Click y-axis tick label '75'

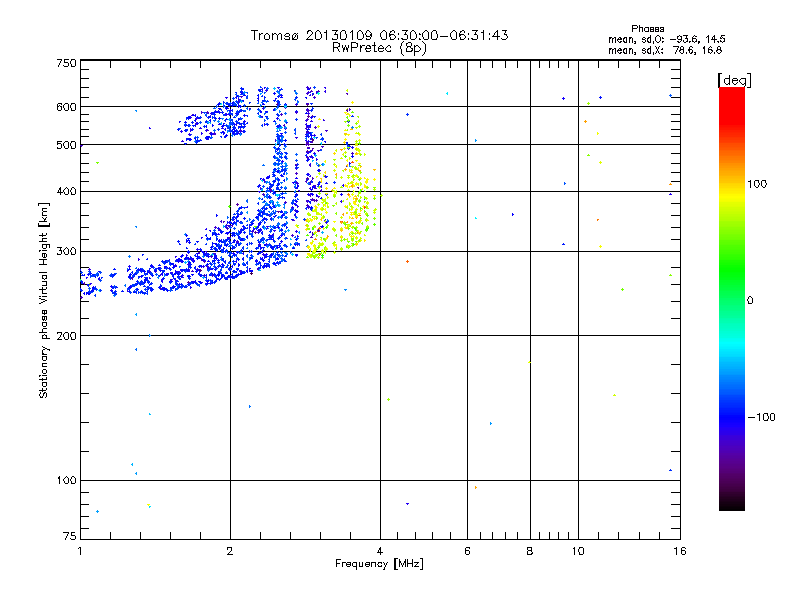point(70,536)
